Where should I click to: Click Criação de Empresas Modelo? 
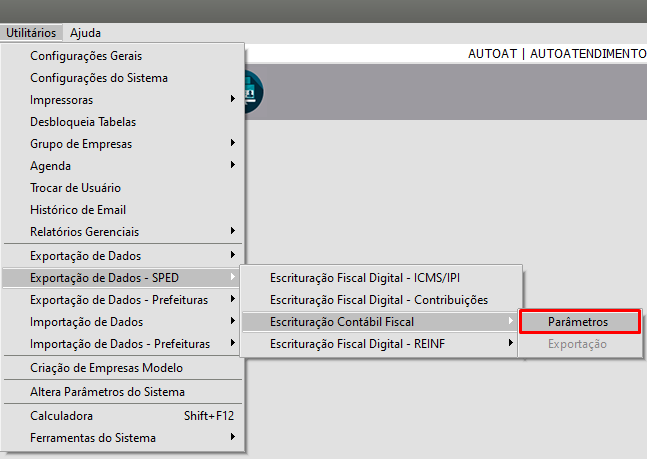pos(106,368)
